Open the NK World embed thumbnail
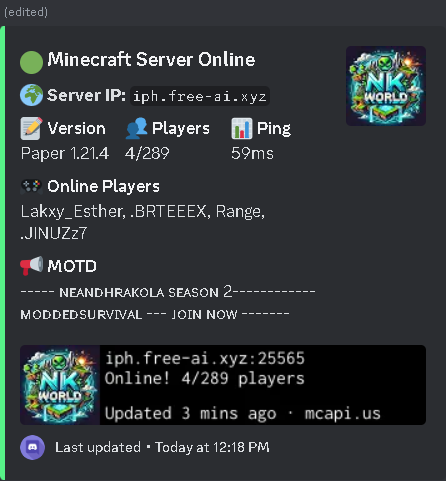The image size is (446, 481). point(386,86)
